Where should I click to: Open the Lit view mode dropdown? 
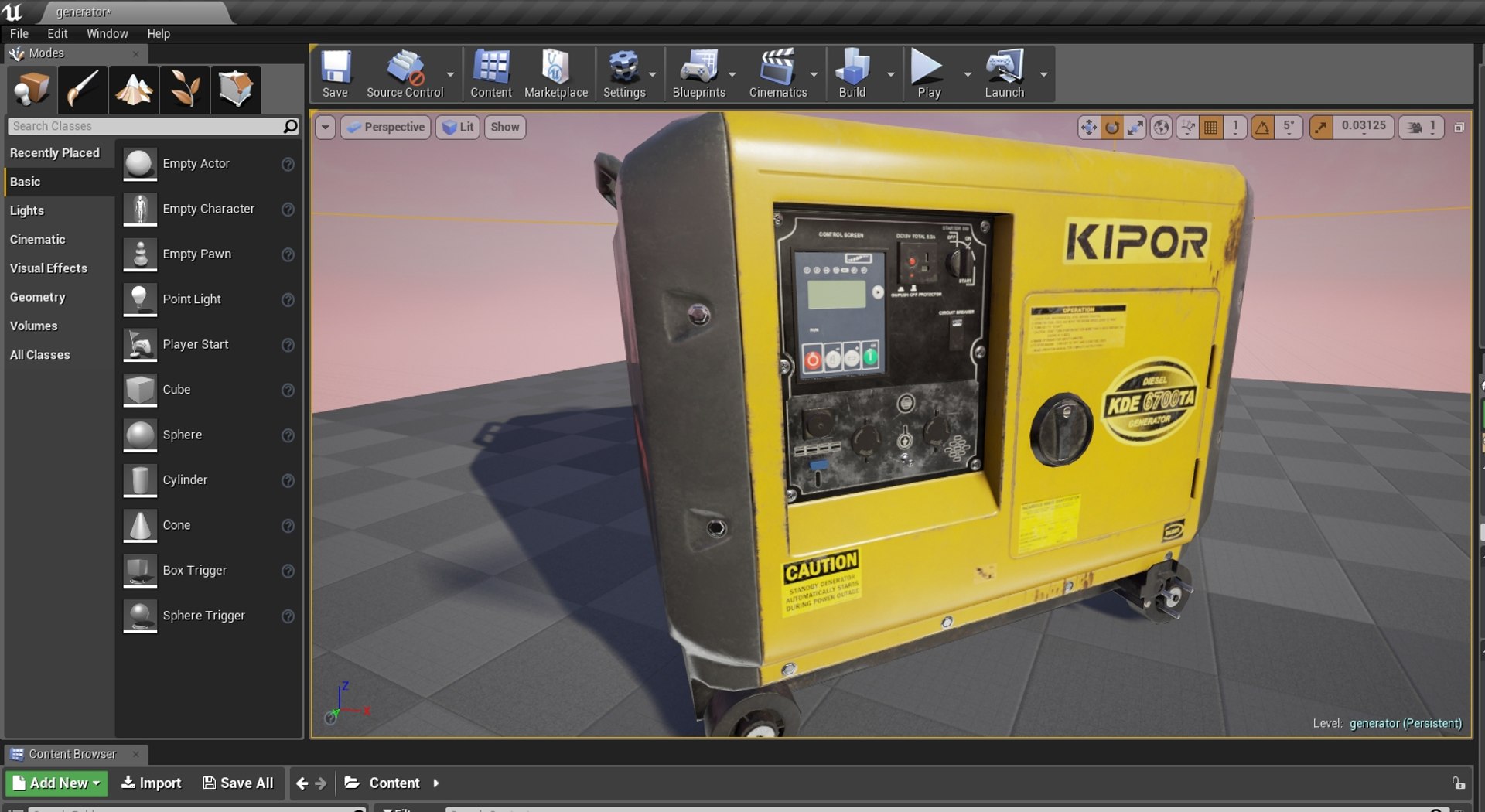(458, 128)
